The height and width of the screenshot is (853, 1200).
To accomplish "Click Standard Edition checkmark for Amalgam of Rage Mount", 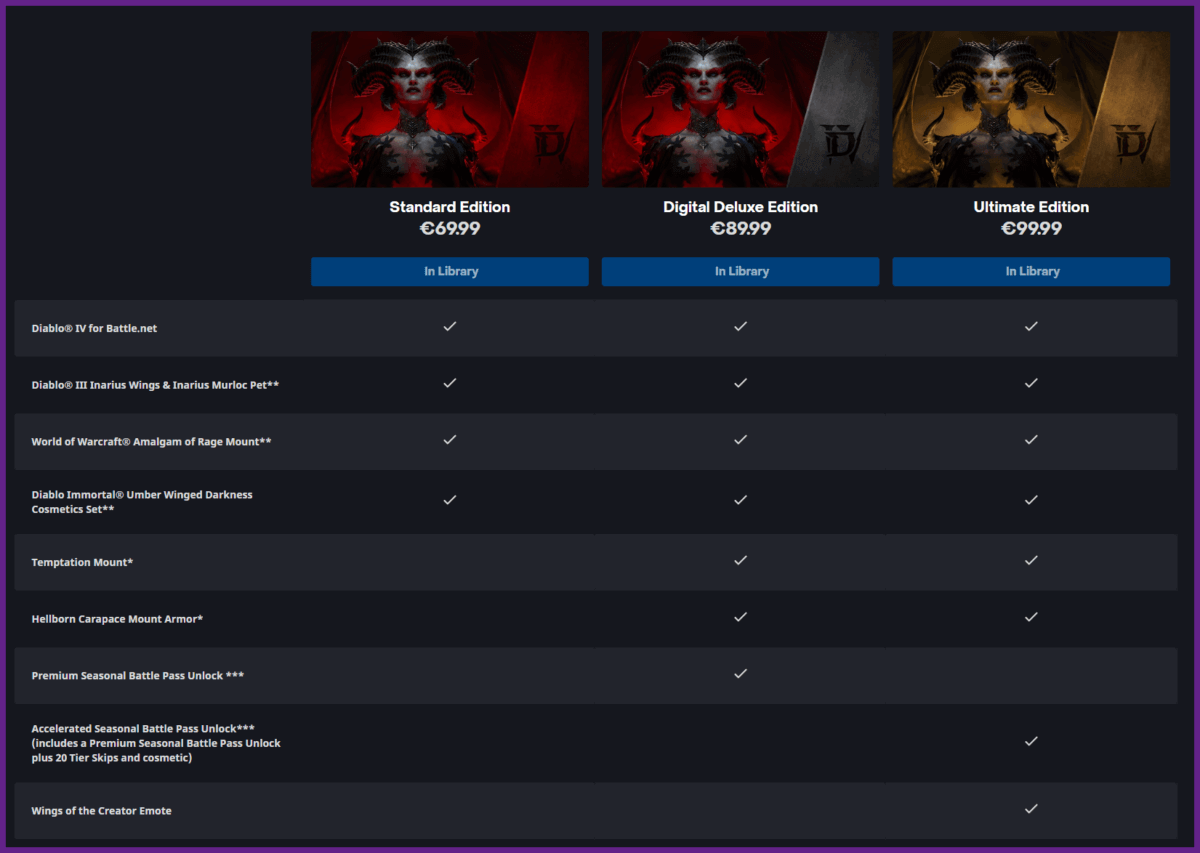I will [x=450, y=439].
